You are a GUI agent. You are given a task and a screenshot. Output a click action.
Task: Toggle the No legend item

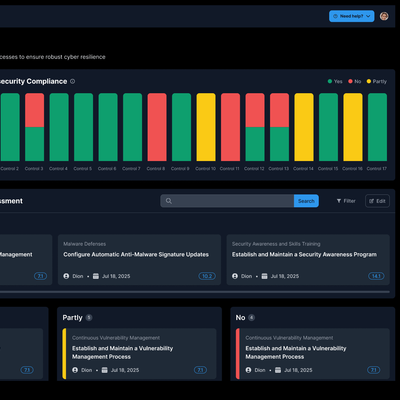(355, 81)
